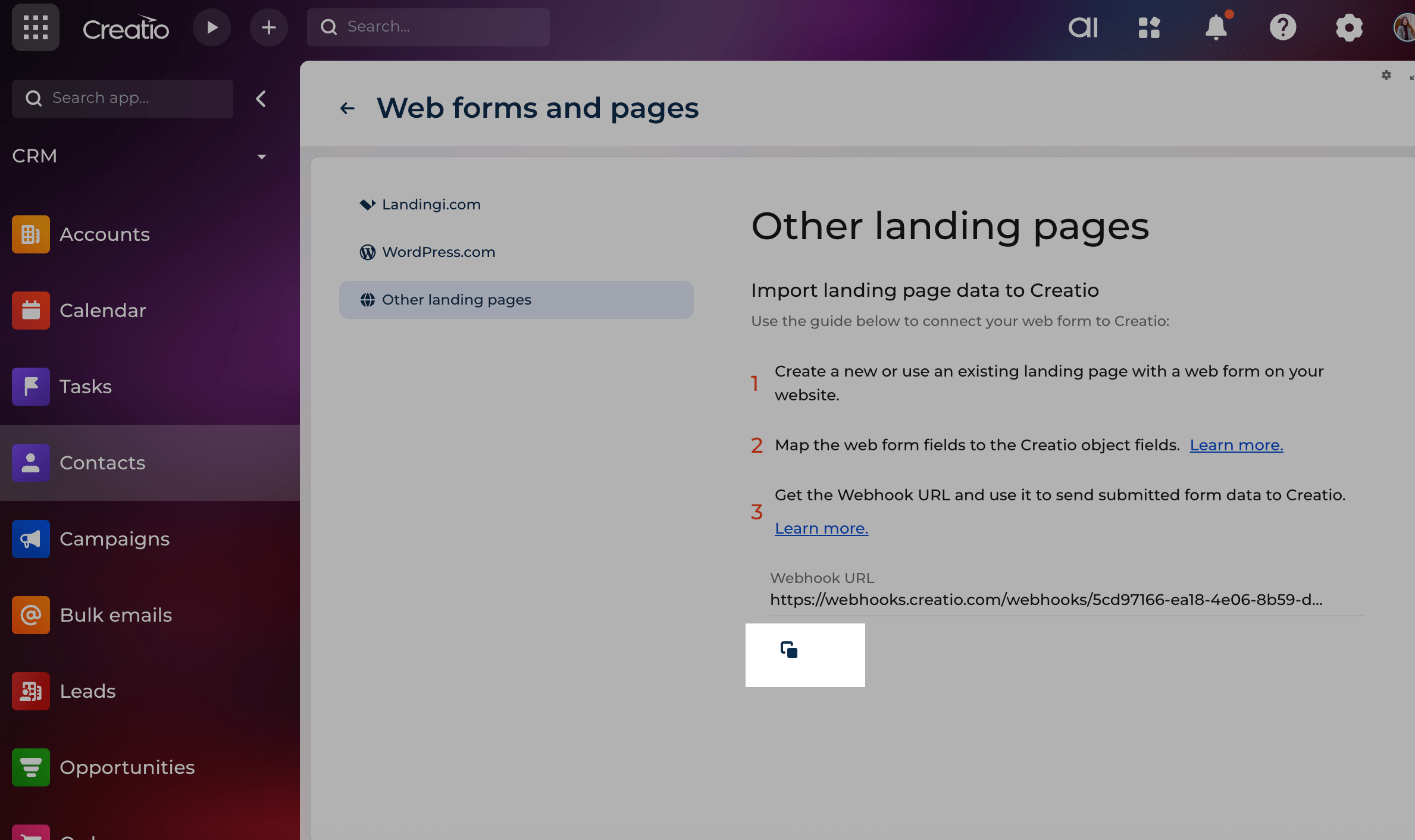Click Learn more link in step 2
Screen dimensions: 1415x840
[x=1236, y=445]
